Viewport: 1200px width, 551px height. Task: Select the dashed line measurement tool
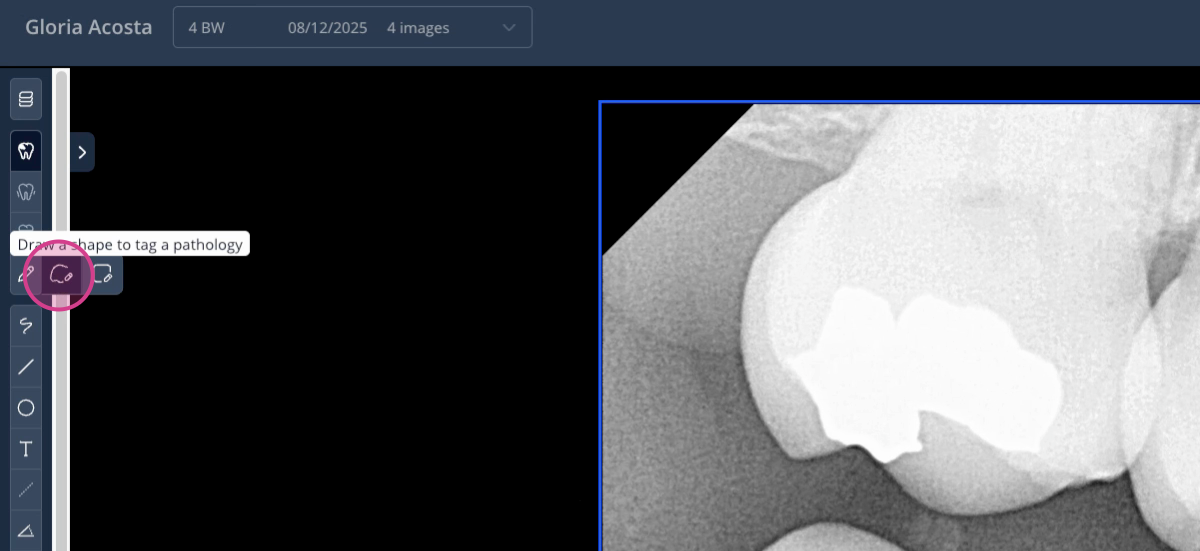point(26,489)
